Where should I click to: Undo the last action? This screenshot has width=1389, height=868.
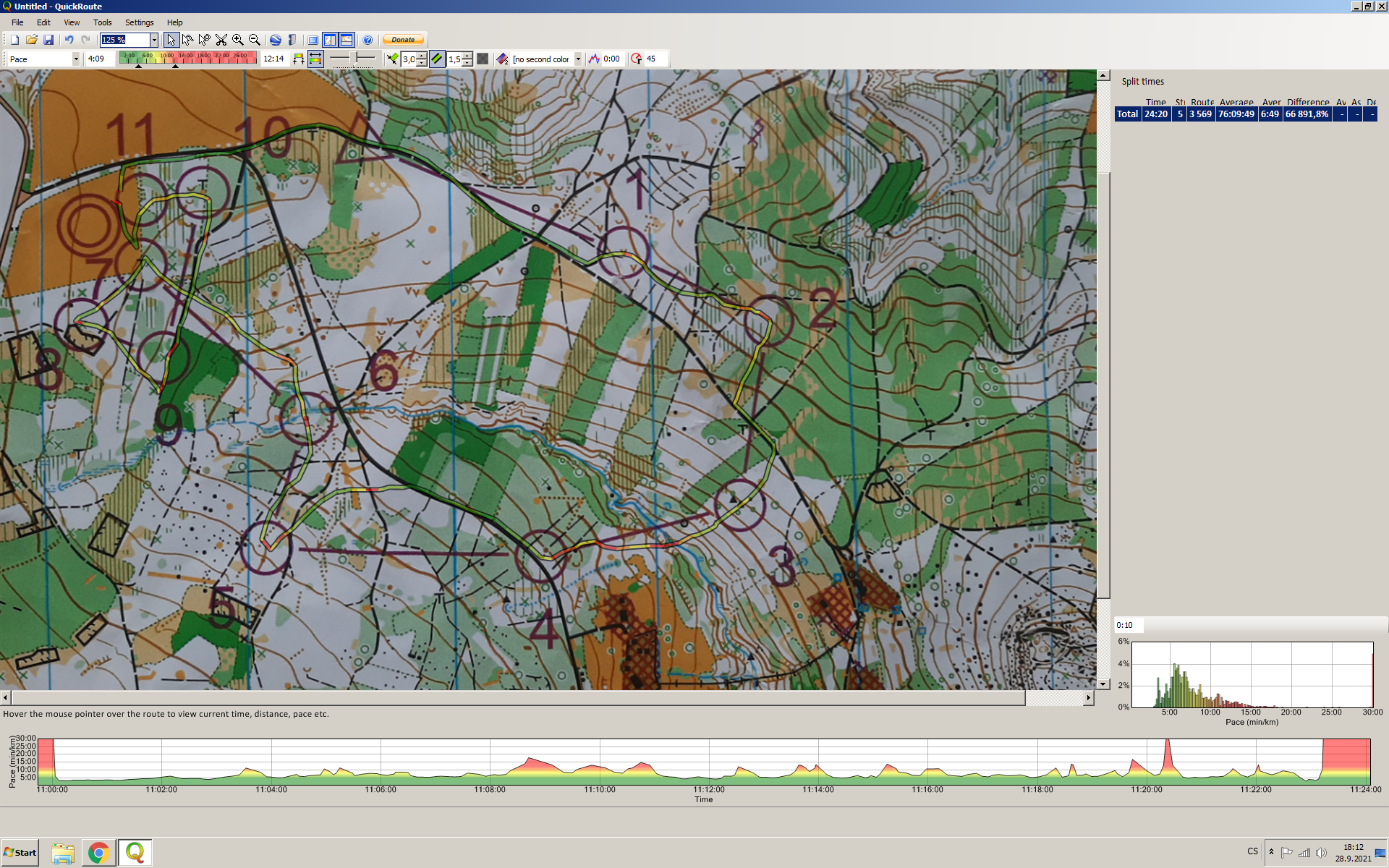[69, 40]
